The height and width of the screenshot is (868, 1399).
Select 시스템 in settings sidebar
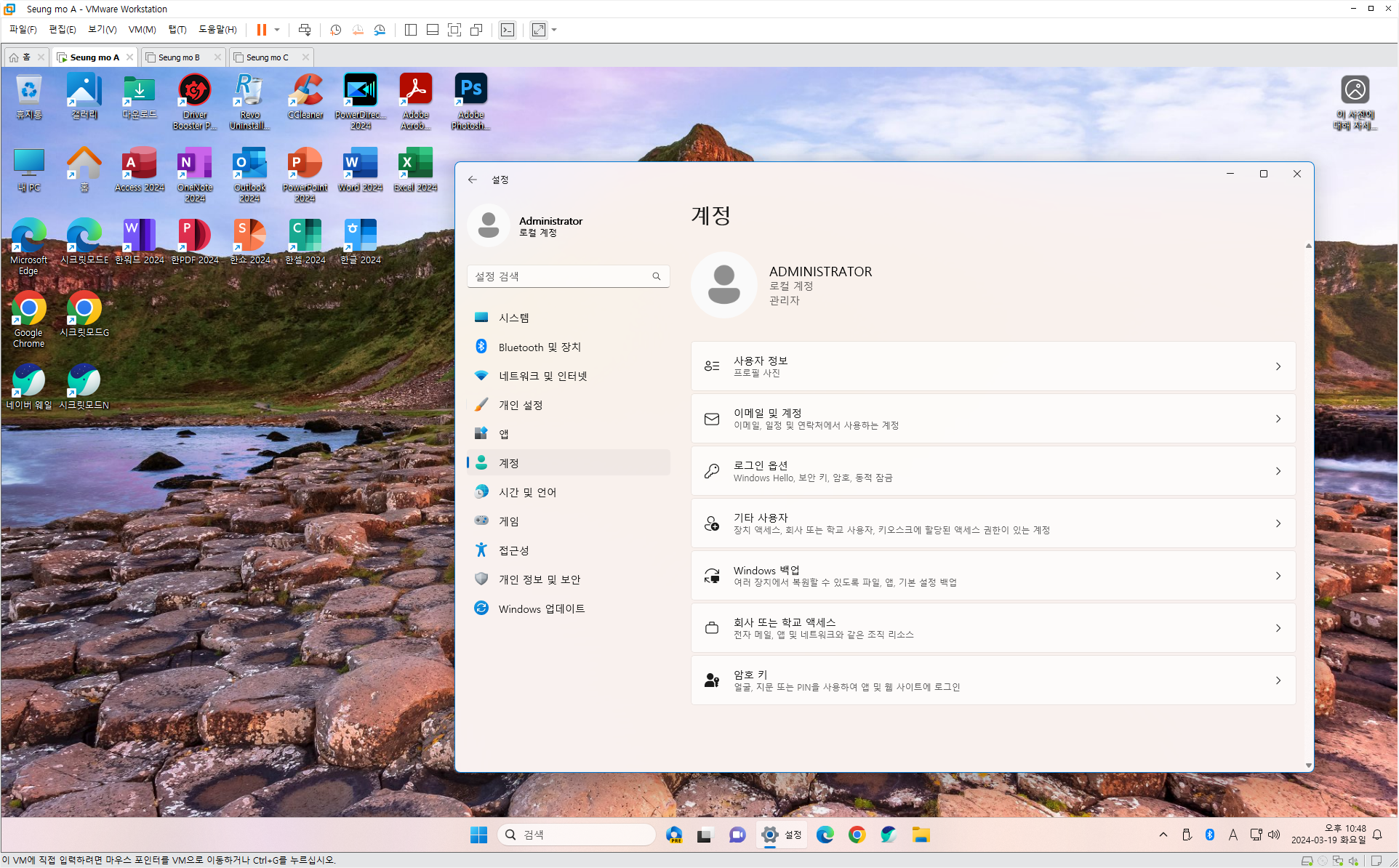coord(569,318)
